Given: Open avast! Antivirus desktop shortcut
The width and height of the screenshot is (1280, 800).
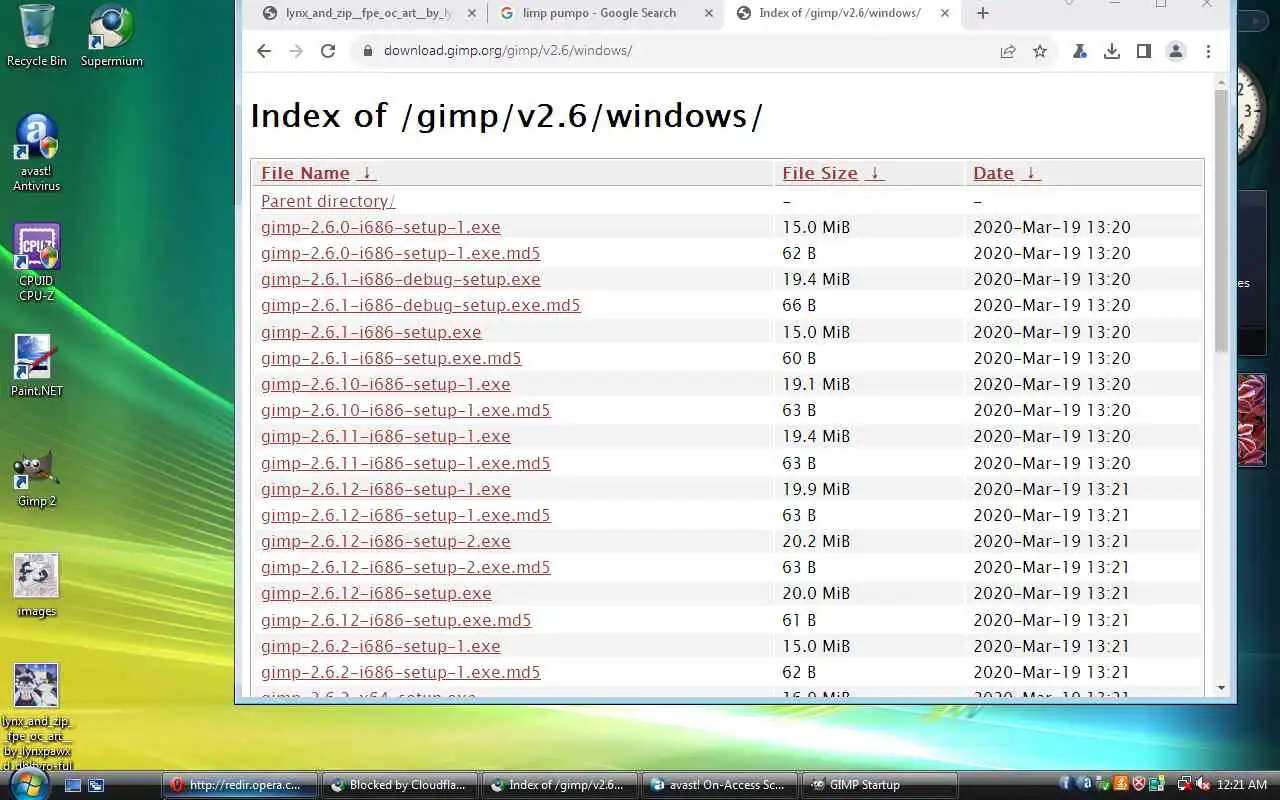Looking at the screenshot, I should 37,153.
